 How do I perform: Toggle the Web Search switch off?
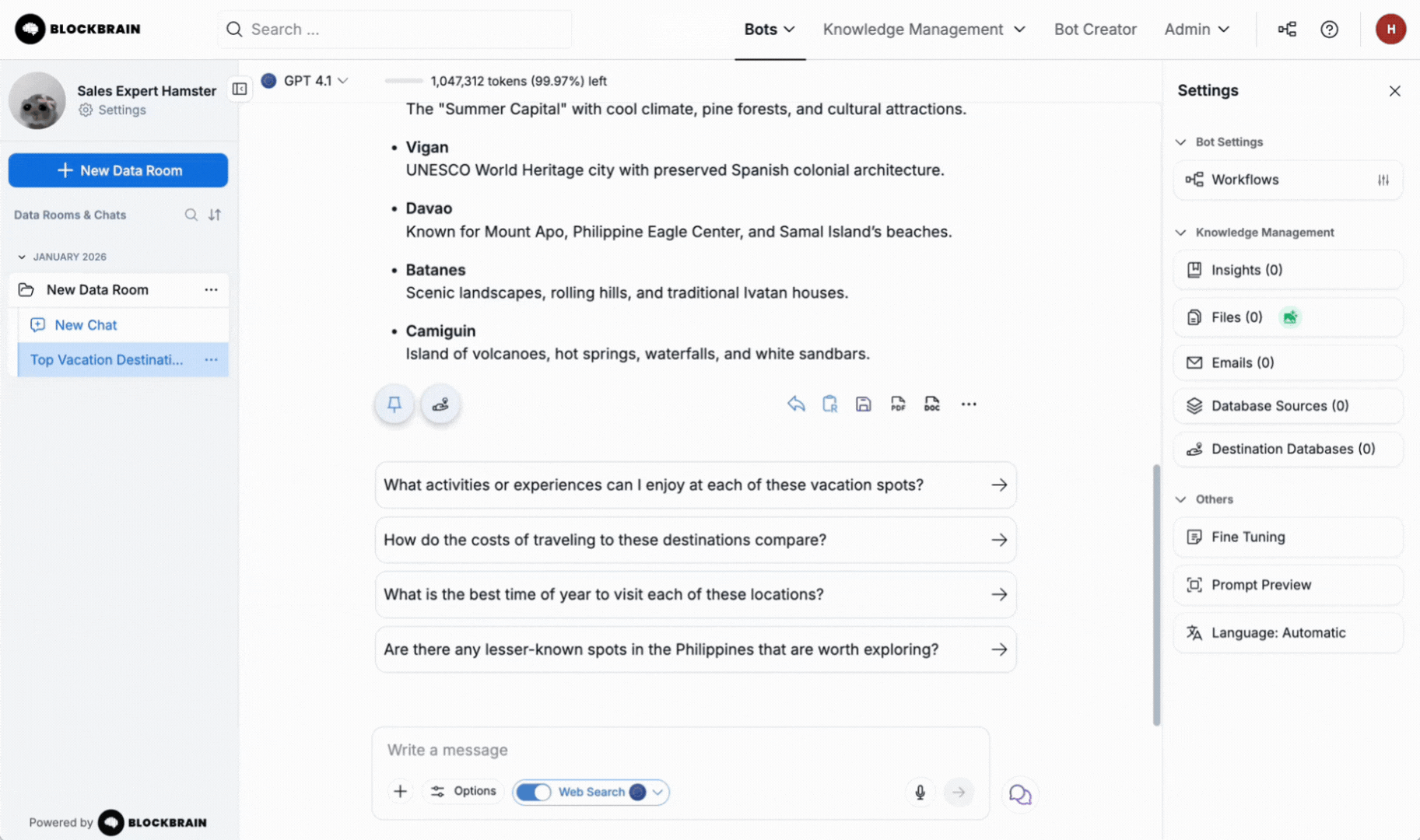[534, 792]
